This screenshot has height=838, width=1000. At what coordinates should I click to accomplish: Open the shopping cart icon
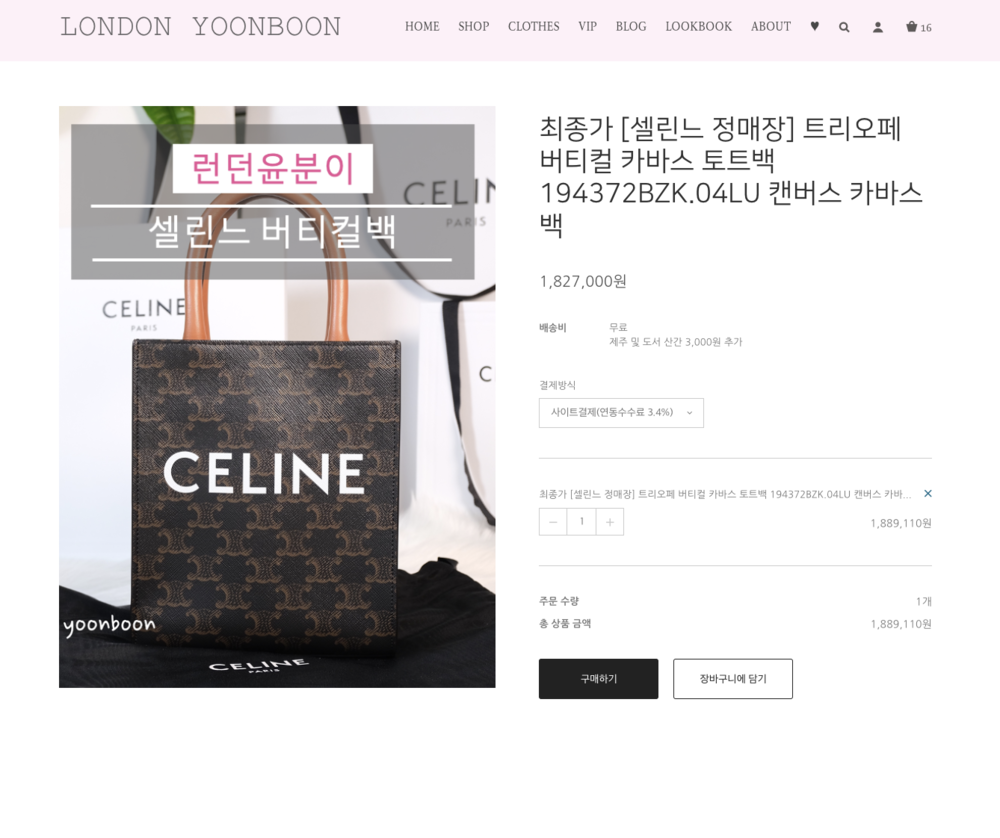click(918, 27)
